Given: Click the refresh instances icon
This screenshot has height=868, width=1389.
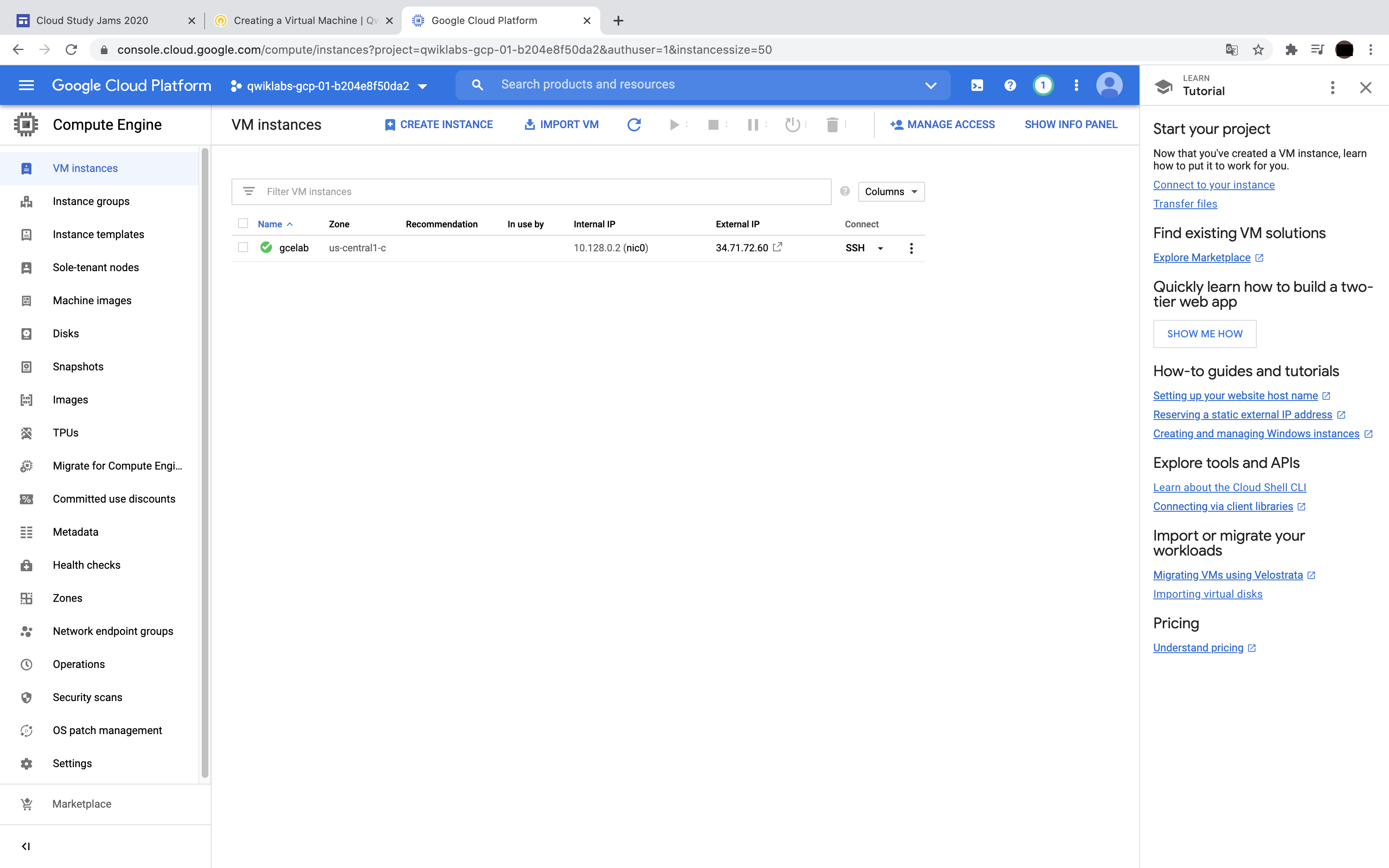Looking at the screenshot, I should click(634, 124).
